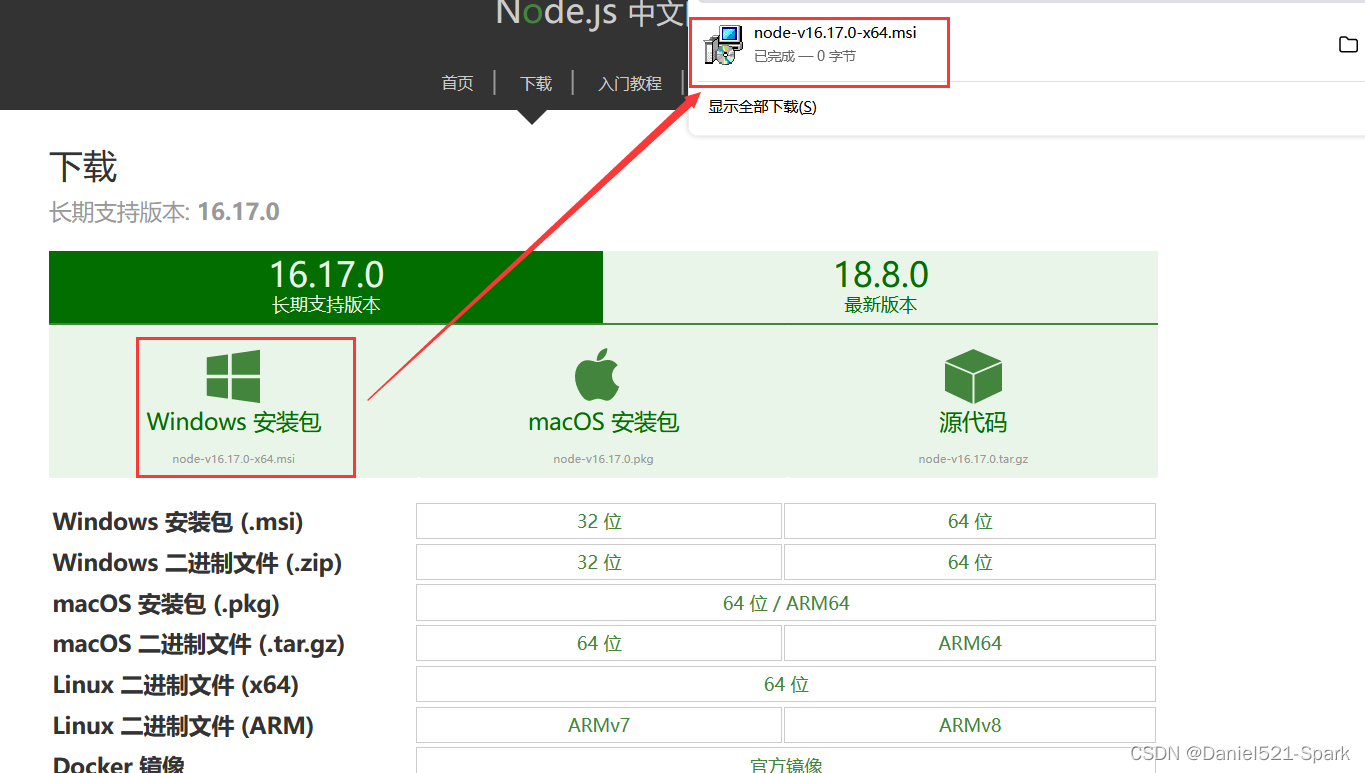The width and height of the screenshot is (1365, 773).
Task: Click the Windows 安装包 (.msi) row label
Action: 178,521
